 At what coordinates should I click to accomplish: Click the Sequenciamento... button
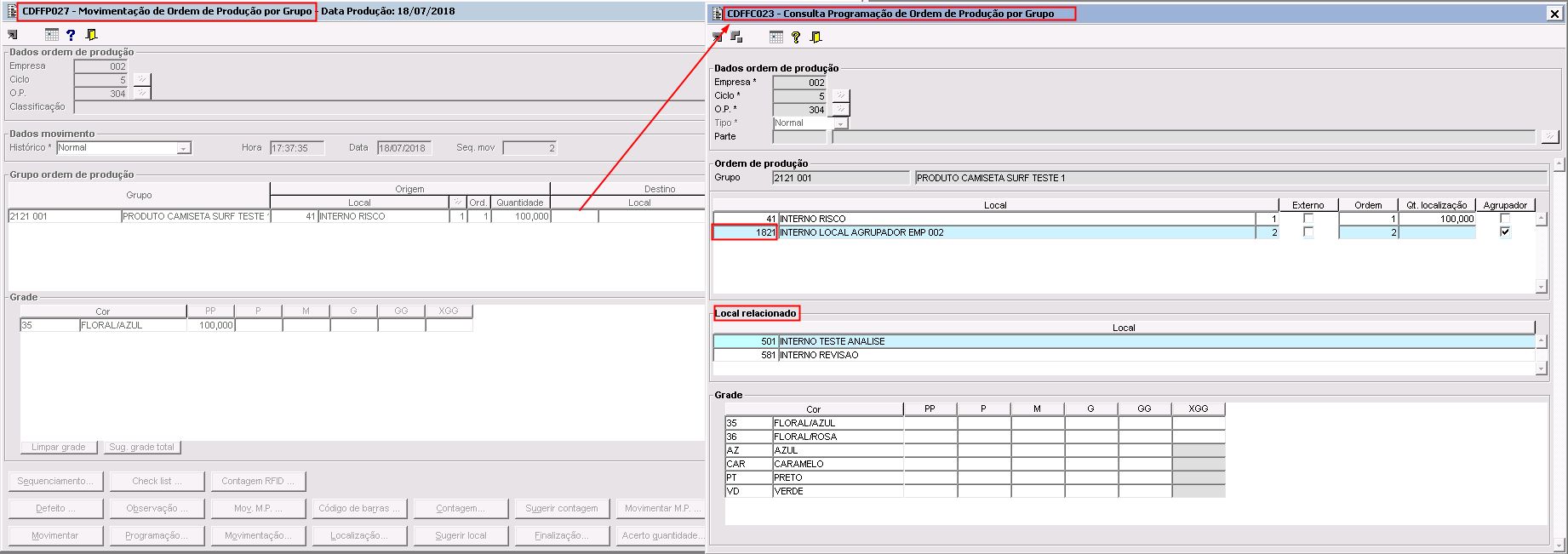[x=55, y=481]
